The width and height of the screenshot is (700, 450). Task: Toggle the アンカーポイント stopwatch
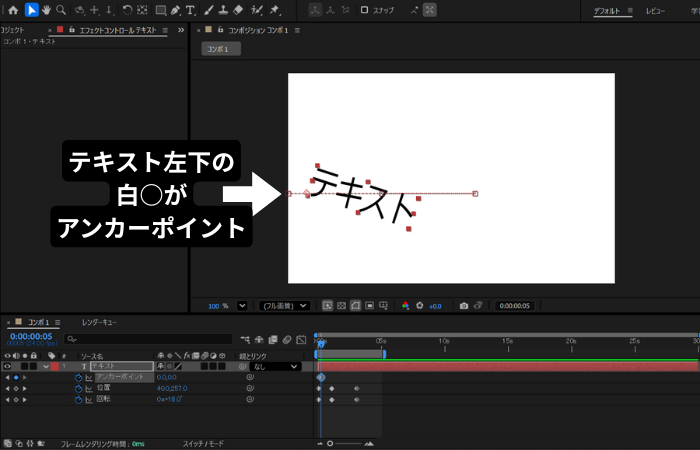(x=79, y=378)
